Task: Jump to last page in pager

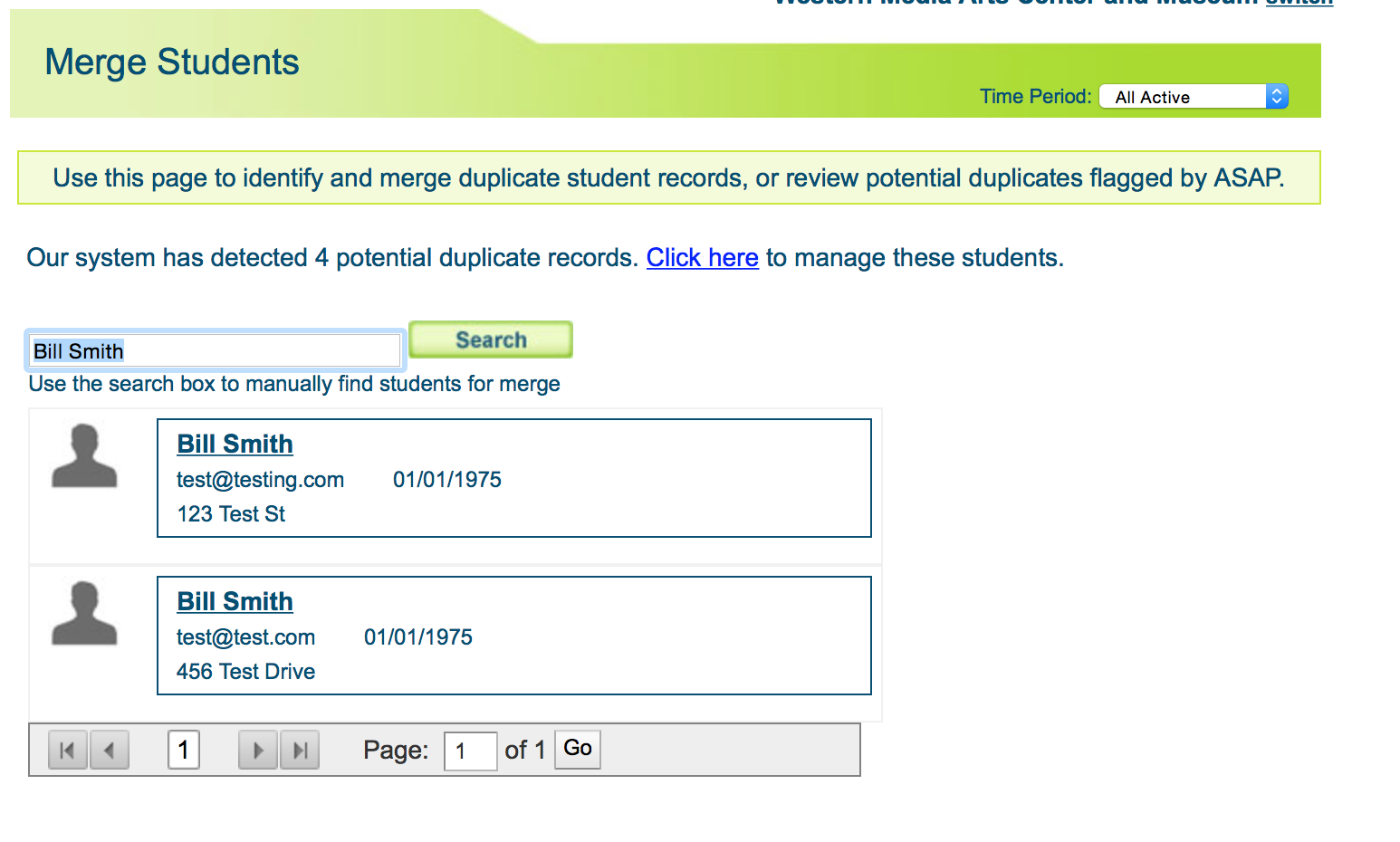Action: click(300, 750)
